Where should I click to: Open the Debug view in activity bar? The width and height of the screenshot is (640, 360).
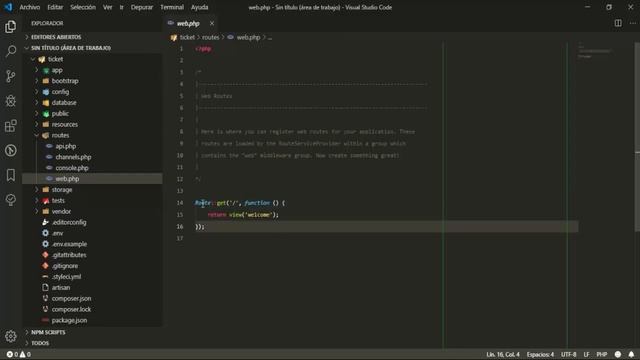click(11, 101)
